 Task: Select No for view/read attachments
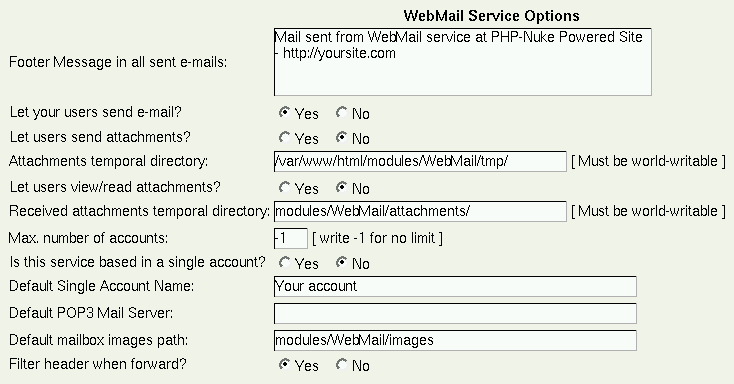tap(342, 187)
